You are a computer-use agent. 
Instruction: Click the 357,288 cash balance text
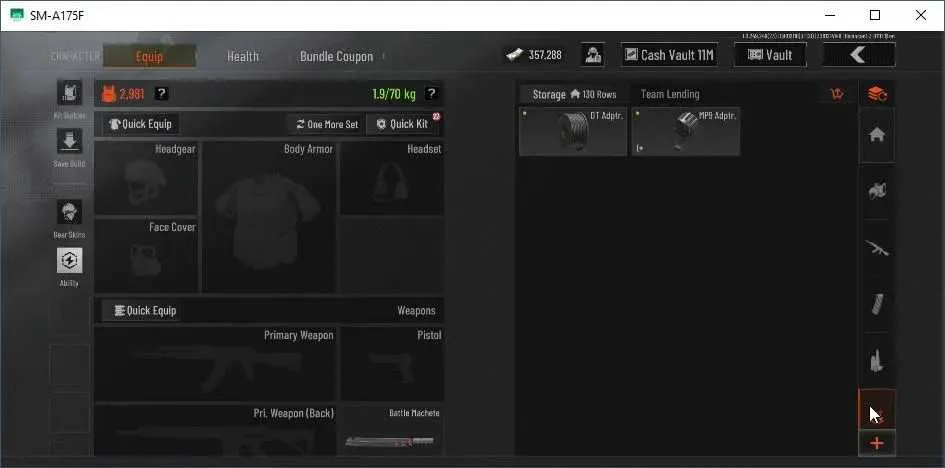point(545,55)
